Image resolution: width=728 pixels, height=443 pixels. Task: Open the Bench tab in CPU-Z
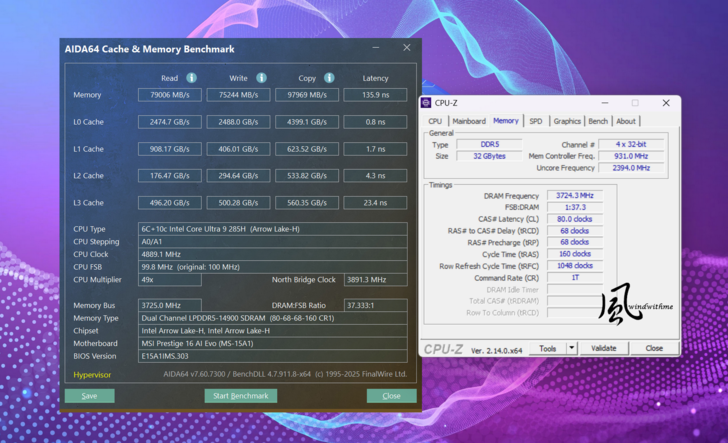[598, 121]
